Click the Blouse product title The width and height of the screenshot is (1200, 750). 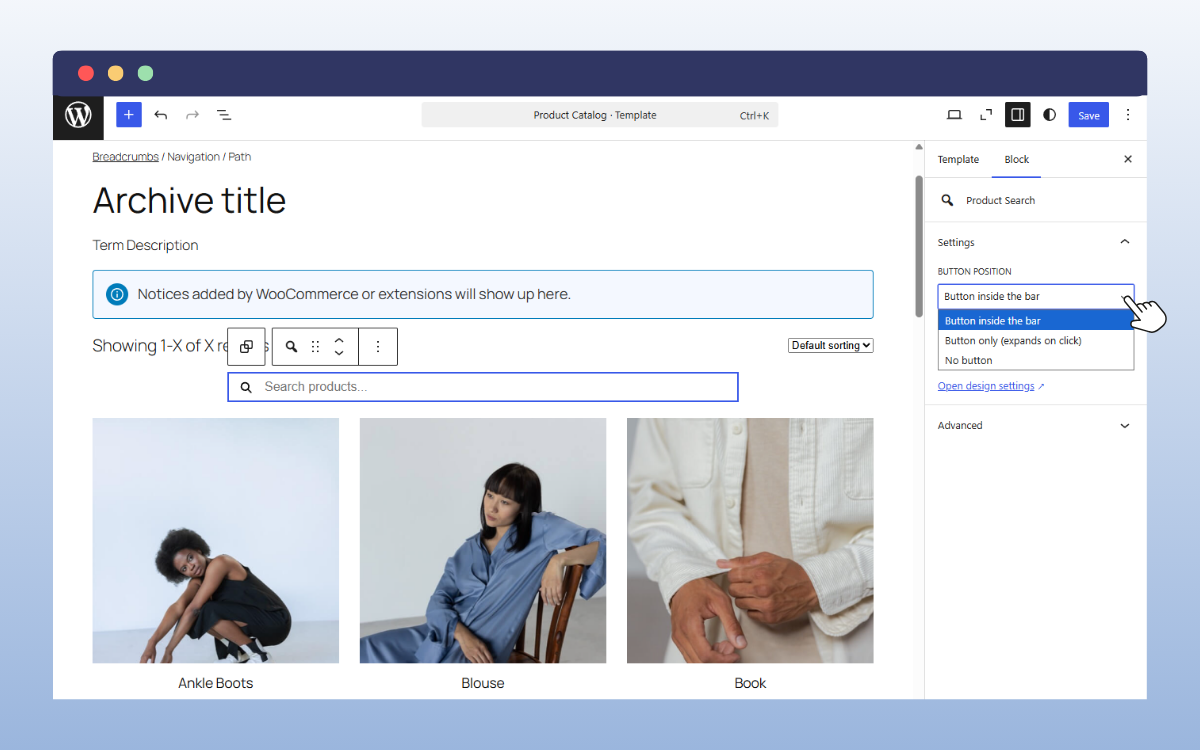tap(483, 683)
